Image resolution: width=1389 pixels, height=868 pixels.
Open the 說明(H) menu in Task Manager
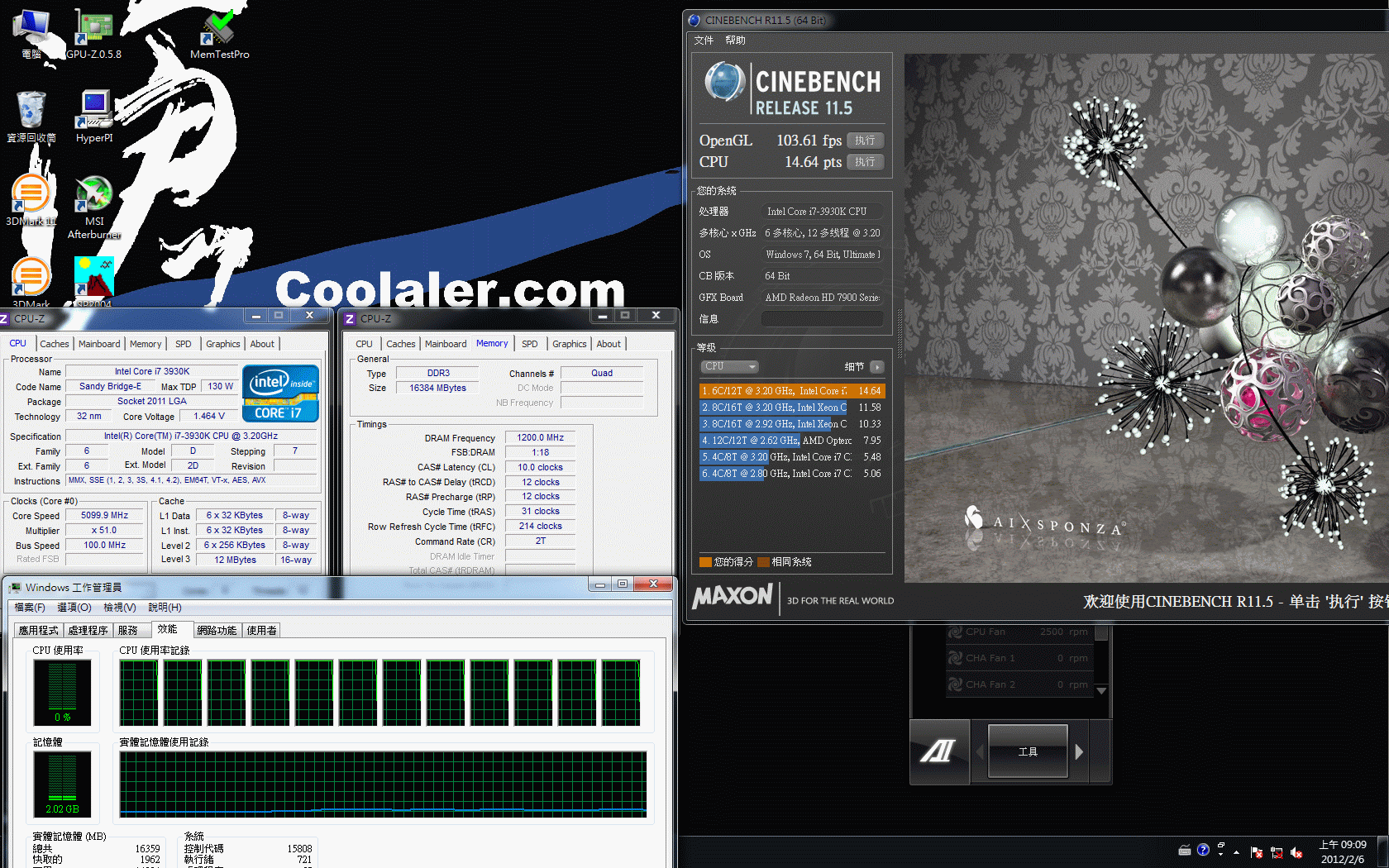click(x=165, y=608)
